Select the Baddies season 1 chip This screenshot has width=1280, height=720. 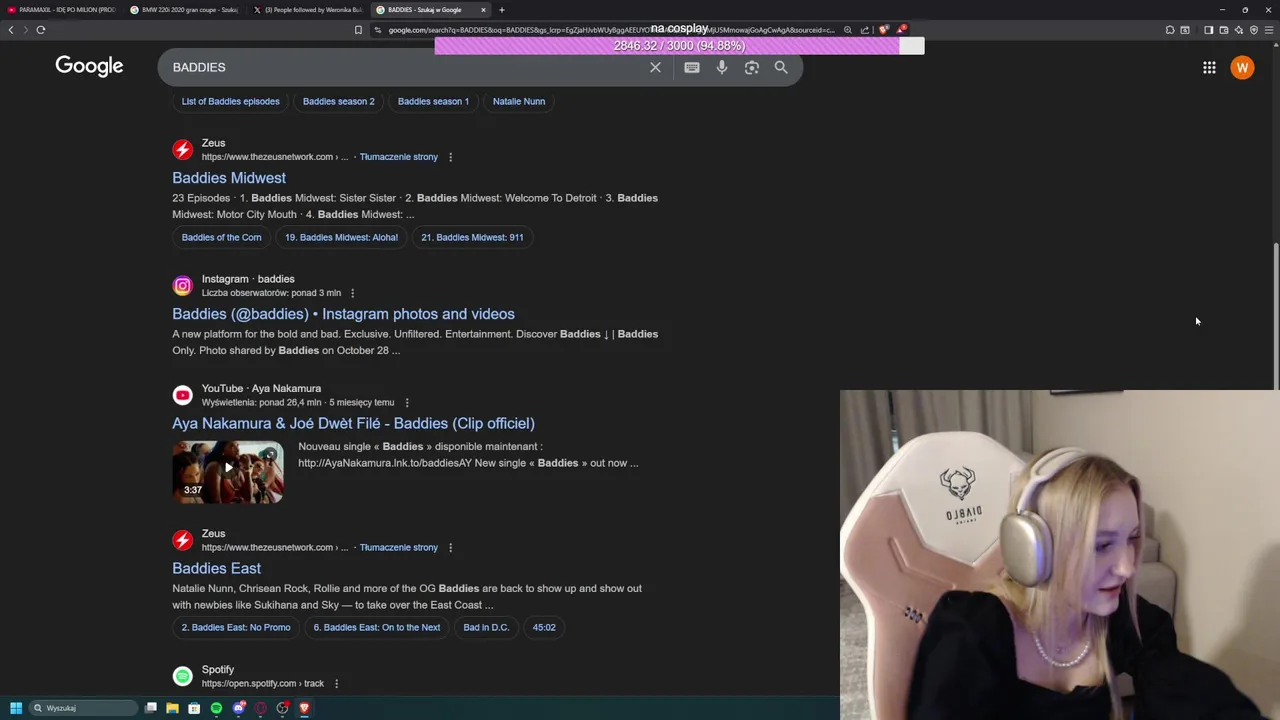(x=433, y=101)
